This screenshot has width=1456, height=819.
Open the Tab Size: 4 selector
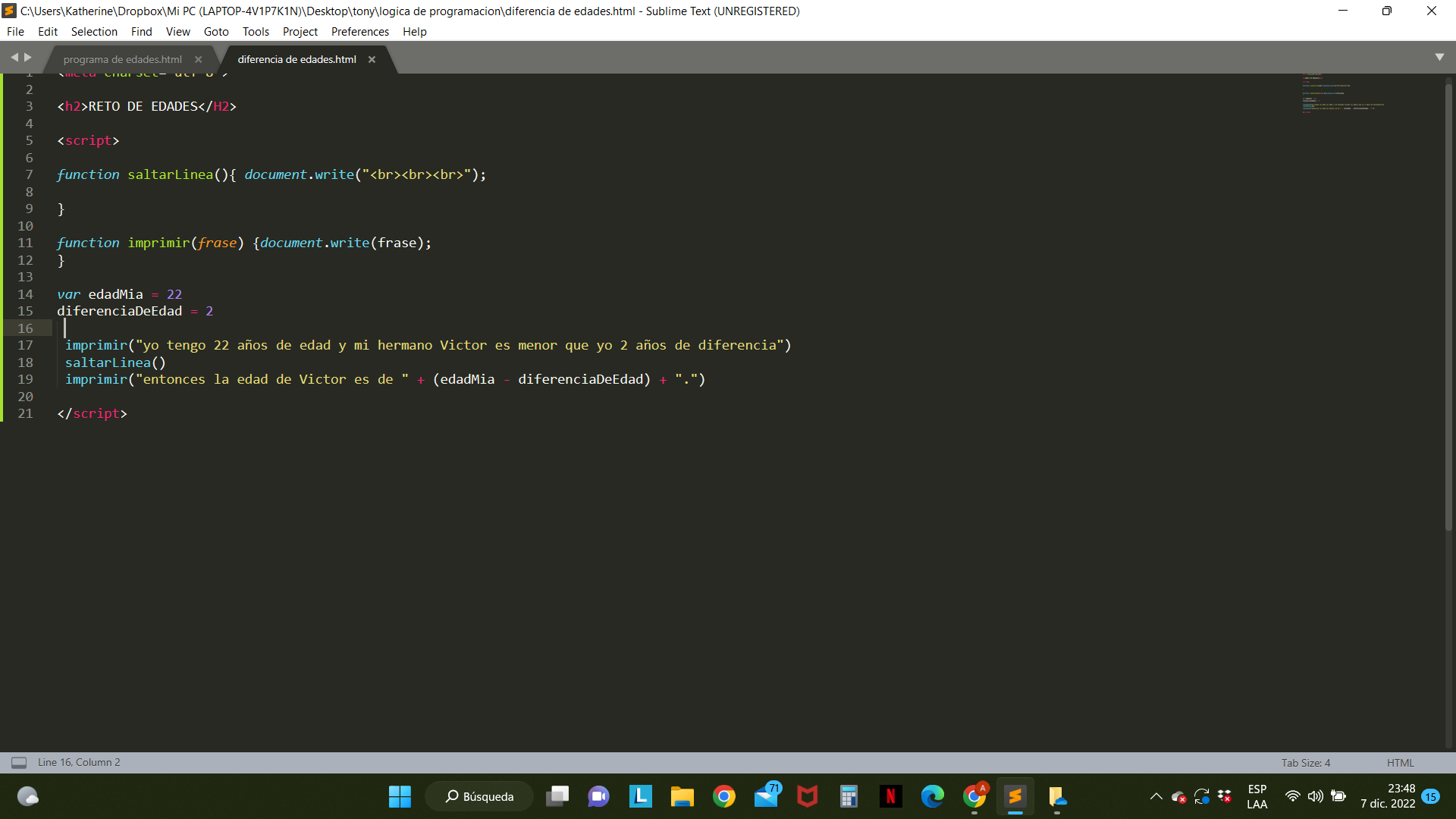click(1305, 763)
